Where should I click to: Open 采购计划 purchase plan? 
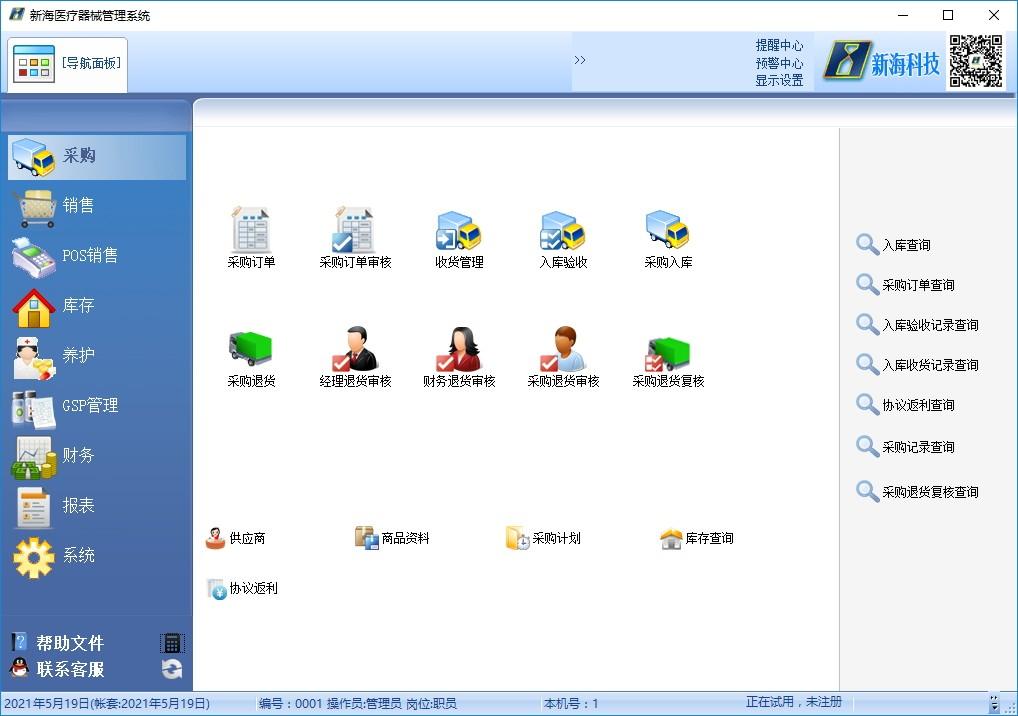click(543, 538)
